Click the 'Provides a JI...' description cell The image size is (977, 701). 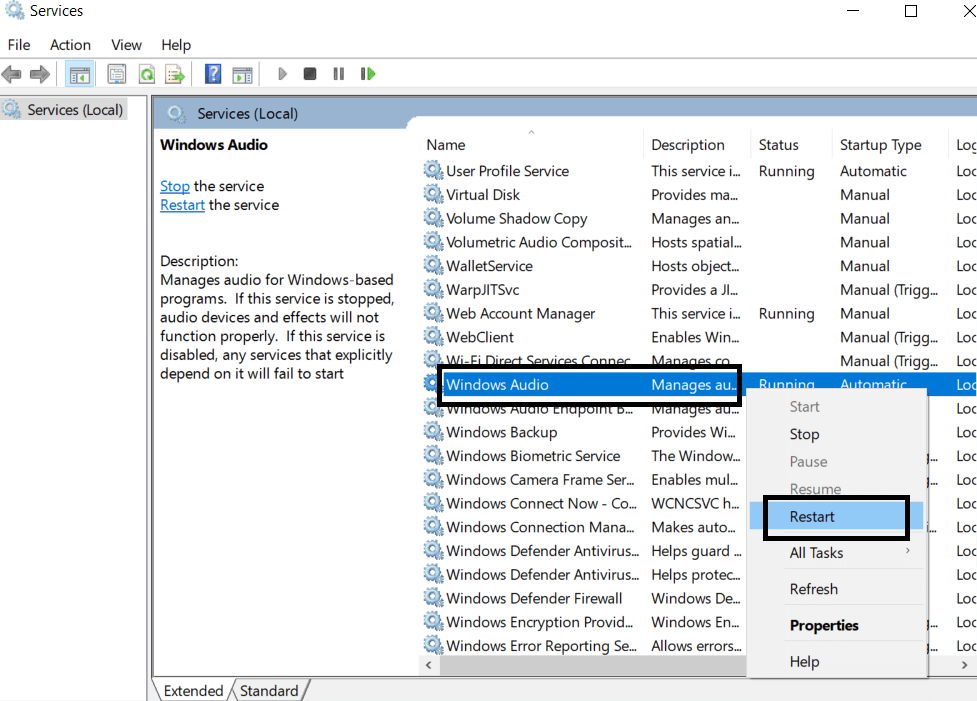(694, 290)
